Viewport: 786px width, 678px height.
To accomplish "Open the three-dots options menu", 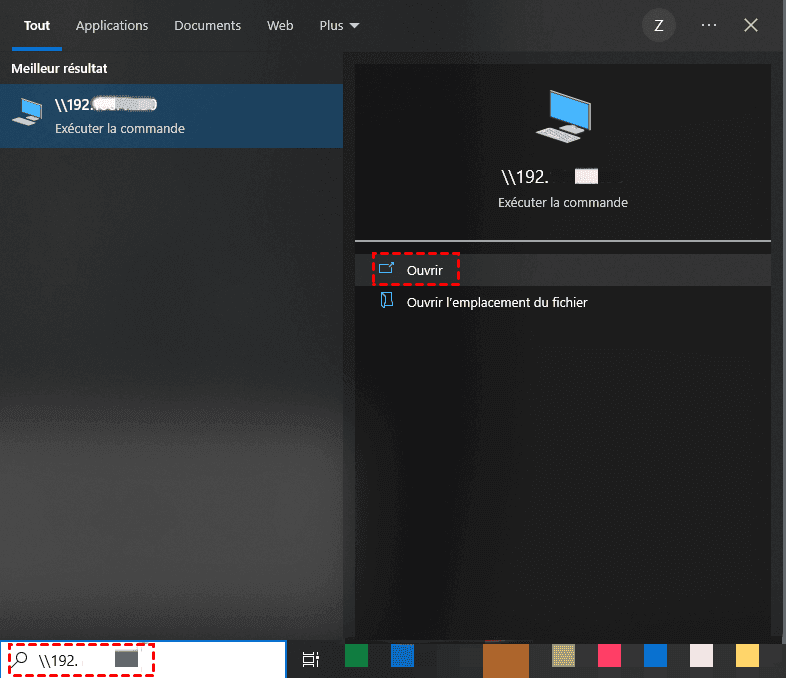I will tap(708, 25).
